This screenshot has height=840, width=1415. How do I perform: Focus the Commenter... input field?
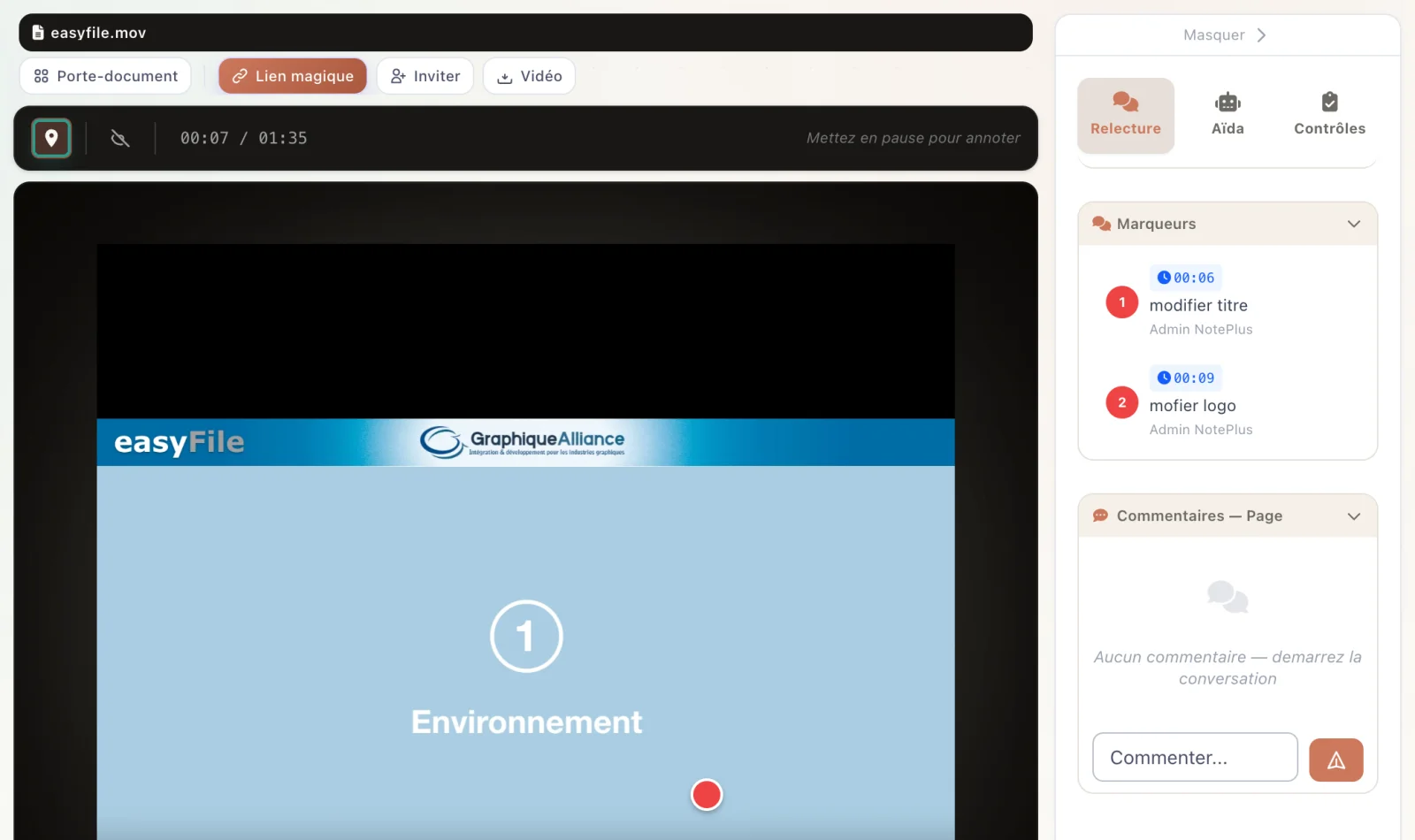[x=1195, y=757]
